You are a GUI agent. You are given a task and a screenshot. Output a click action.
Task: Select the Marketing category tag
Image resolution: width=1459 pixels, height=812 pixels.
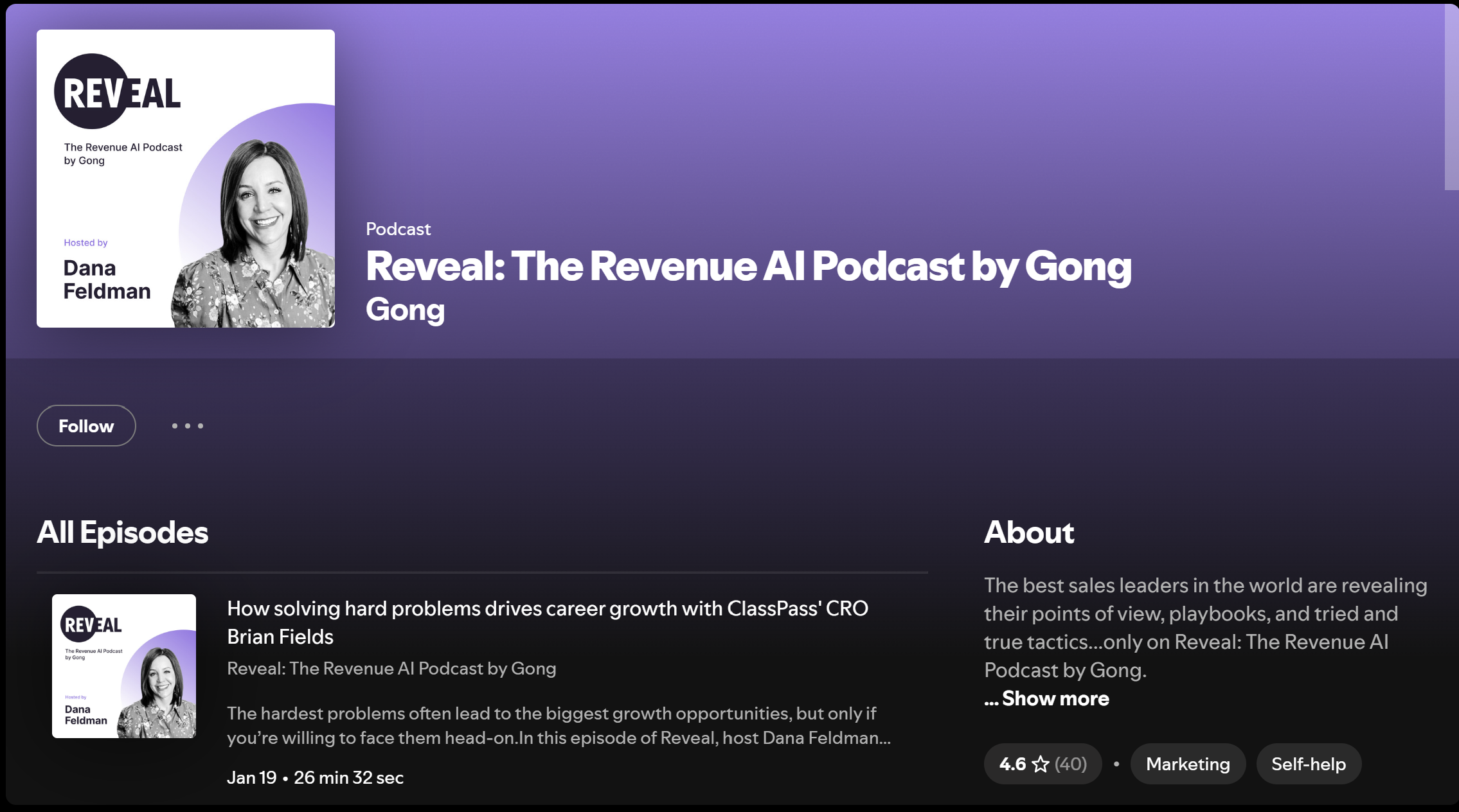pos(1188,764)
